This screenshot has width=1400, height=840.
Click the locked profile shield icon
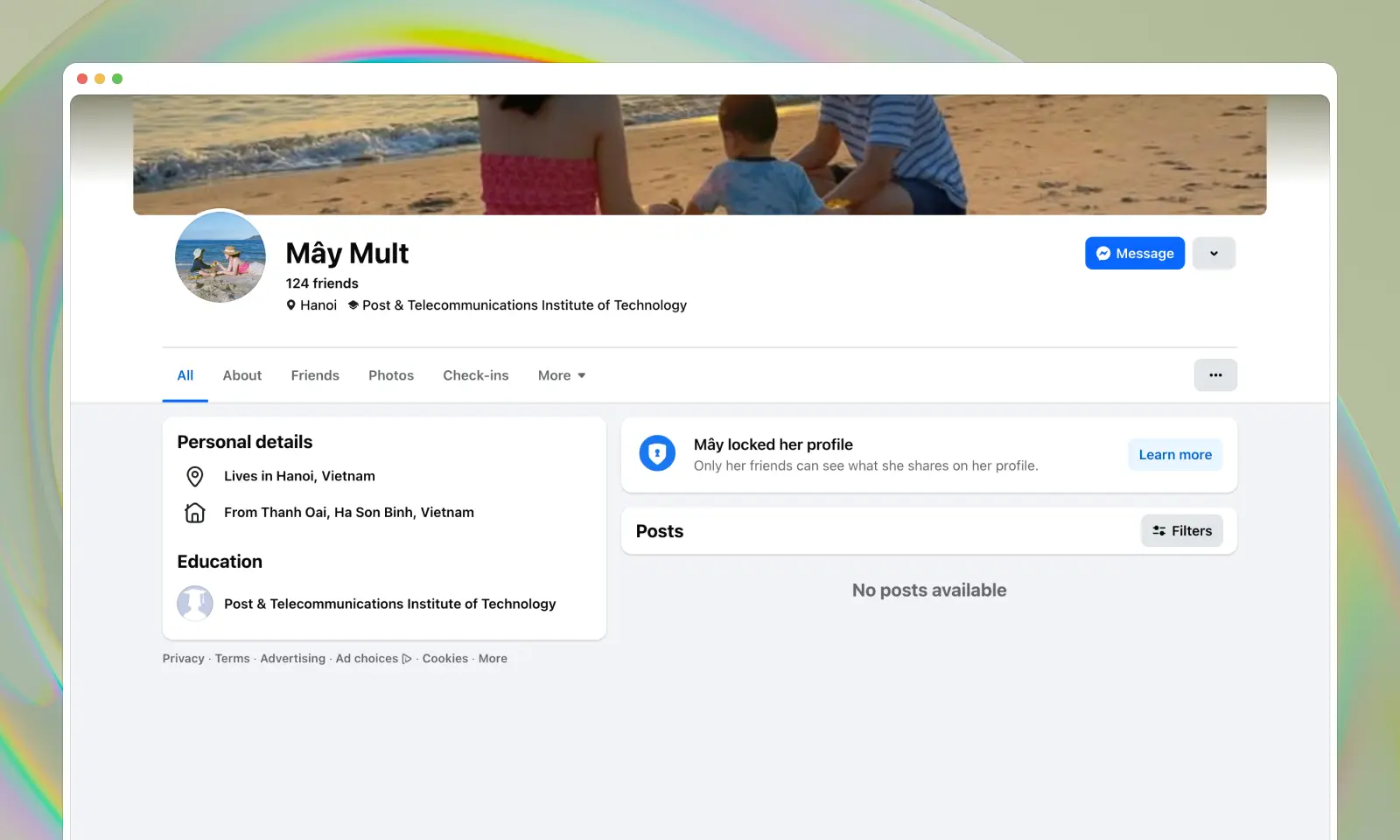657,453
